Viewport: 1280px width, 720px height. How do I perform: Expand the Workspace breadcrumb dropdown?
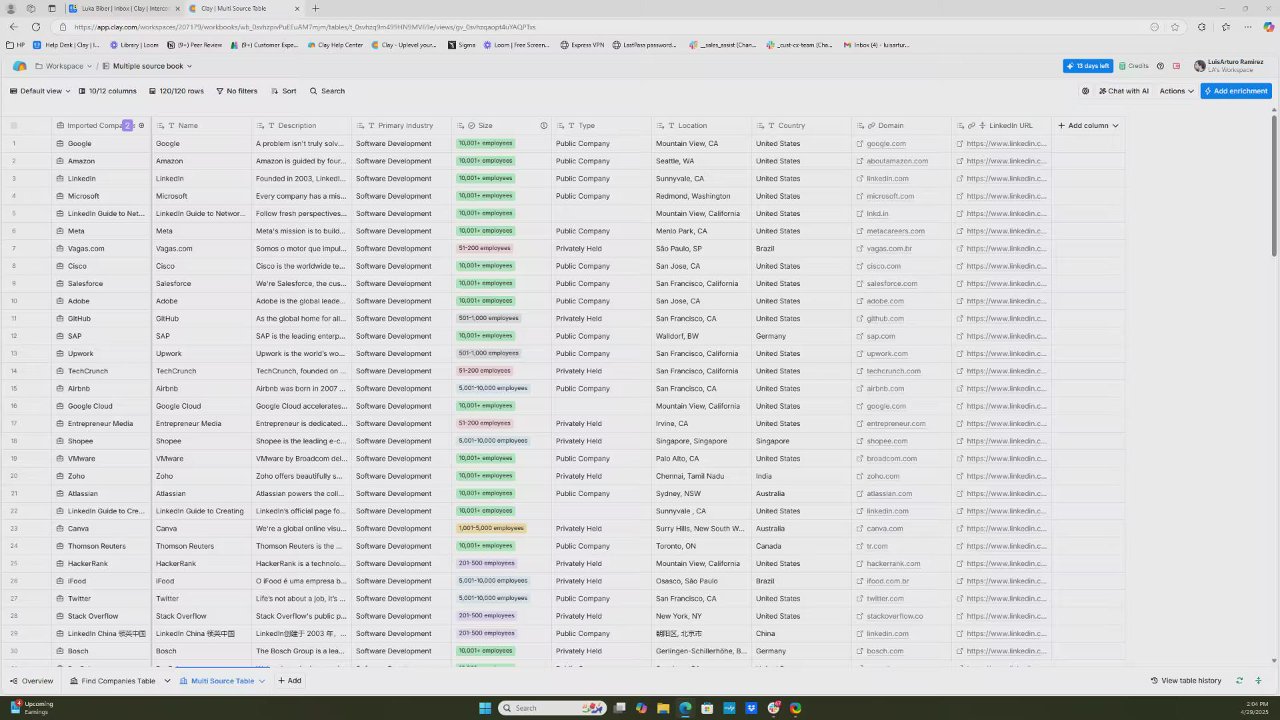89,66
